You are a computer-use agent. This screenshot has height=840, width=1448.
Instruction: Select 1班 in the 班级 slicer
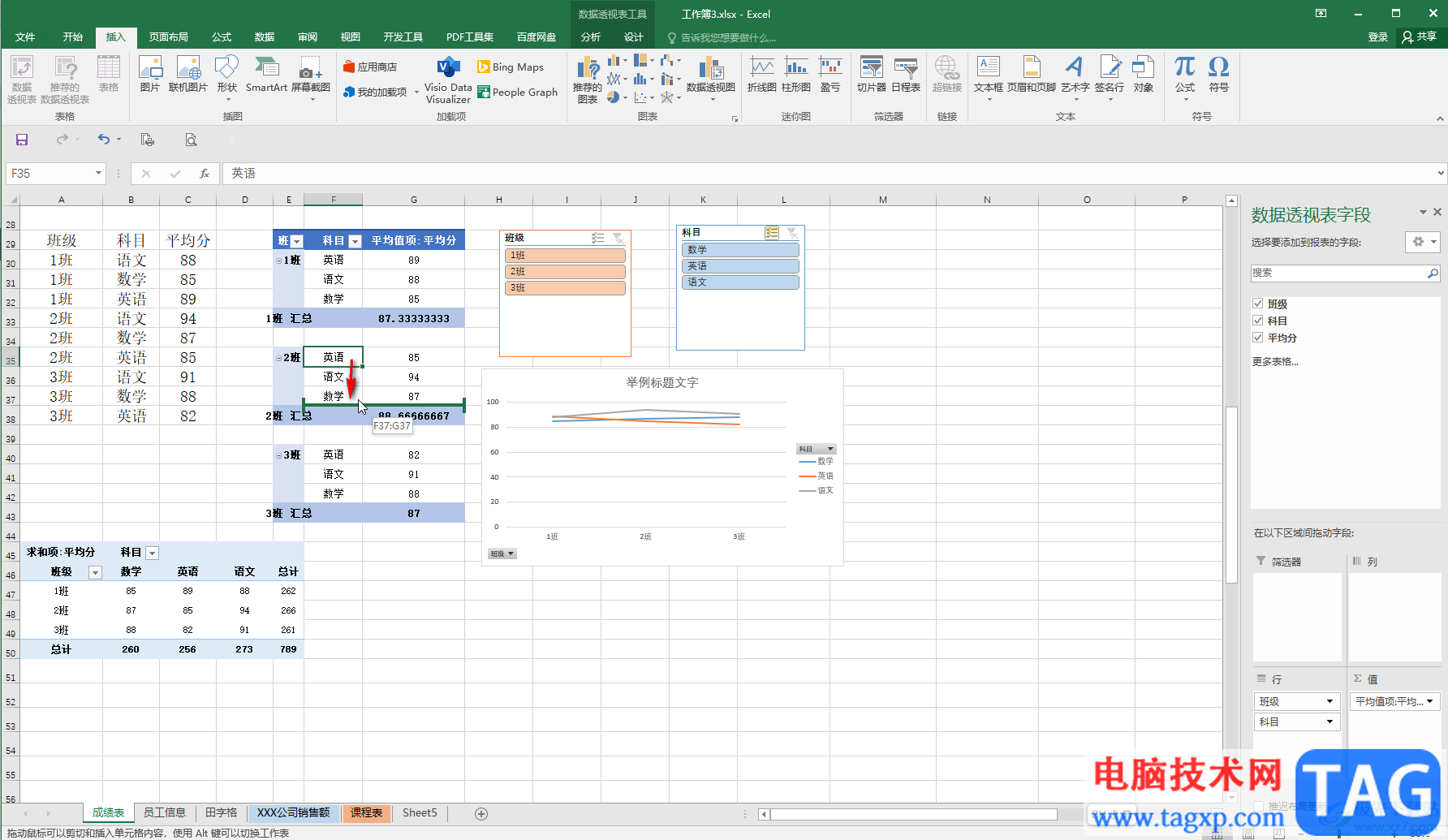565,255
